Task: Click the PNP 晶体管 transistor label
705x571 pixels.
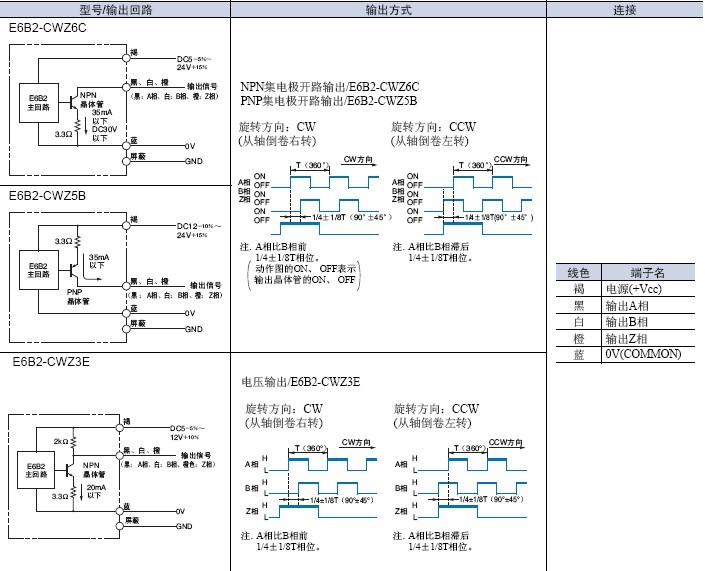Action: click(x=78, y=296)
